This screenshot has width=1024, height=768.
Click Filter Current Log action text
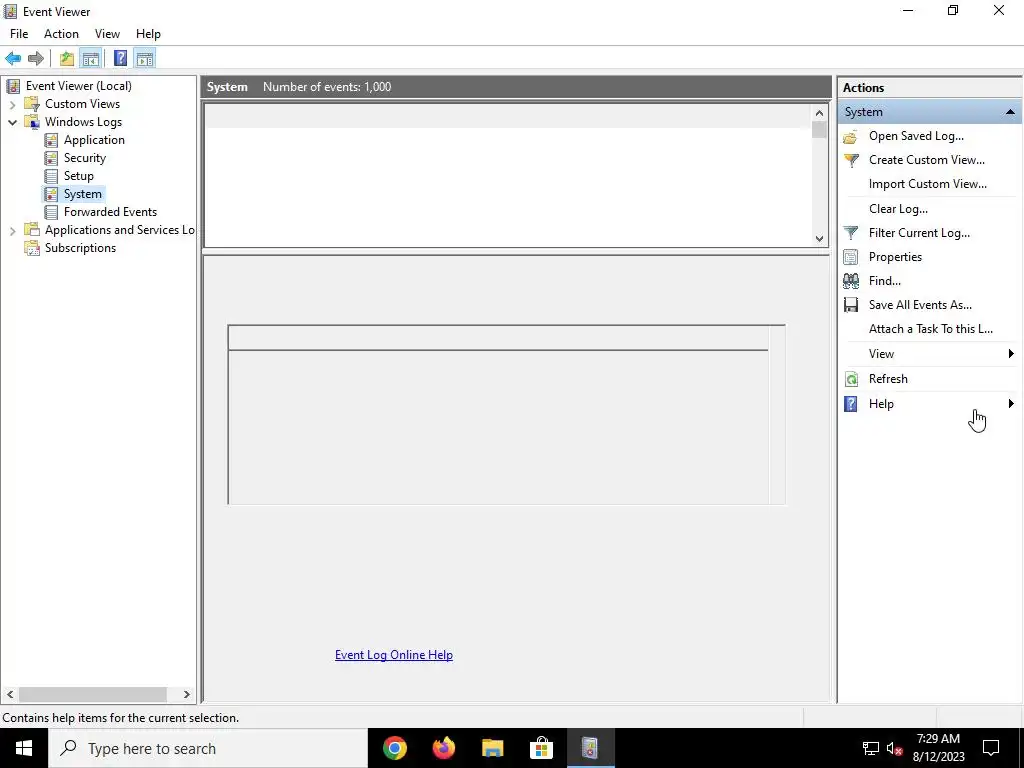click(x=919, y=233)
